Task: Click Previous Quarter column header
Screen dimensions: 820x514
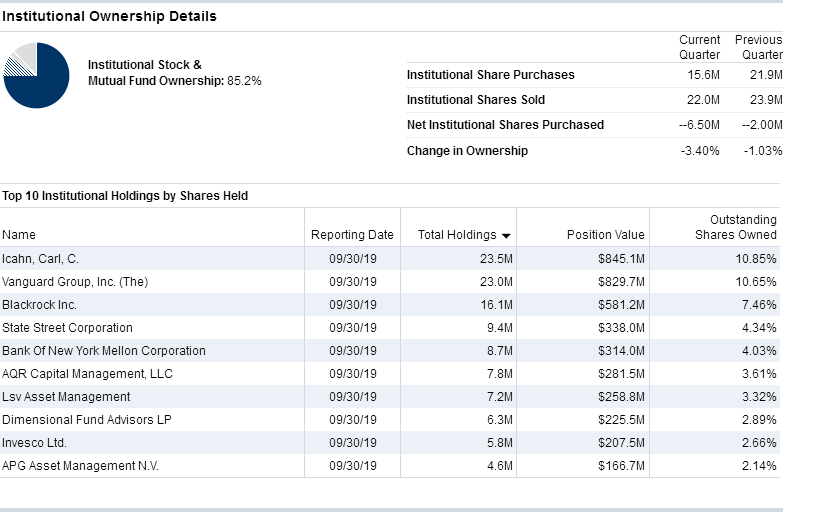Action: coord(759,47)
